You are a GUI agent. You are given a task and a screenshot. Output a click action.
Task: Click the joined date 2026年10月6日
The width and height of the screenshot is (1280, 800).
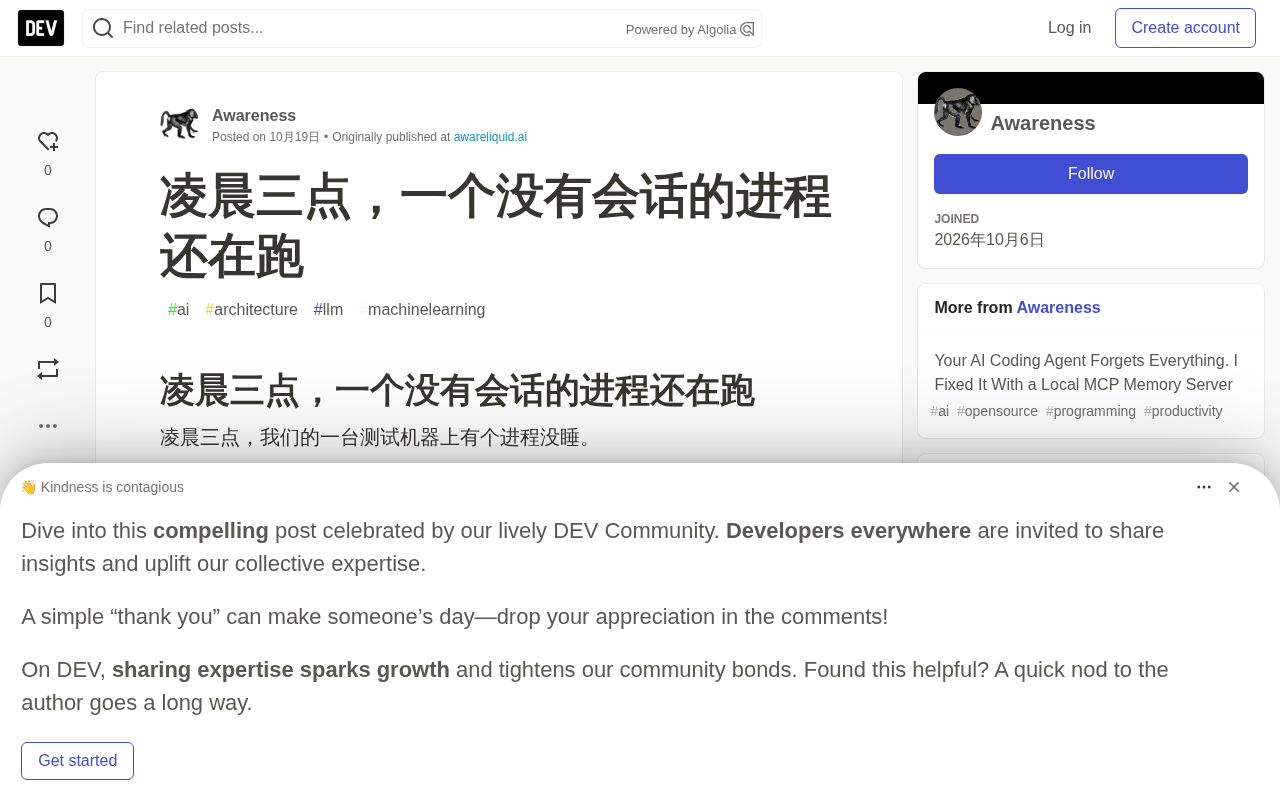coord(989,240)
